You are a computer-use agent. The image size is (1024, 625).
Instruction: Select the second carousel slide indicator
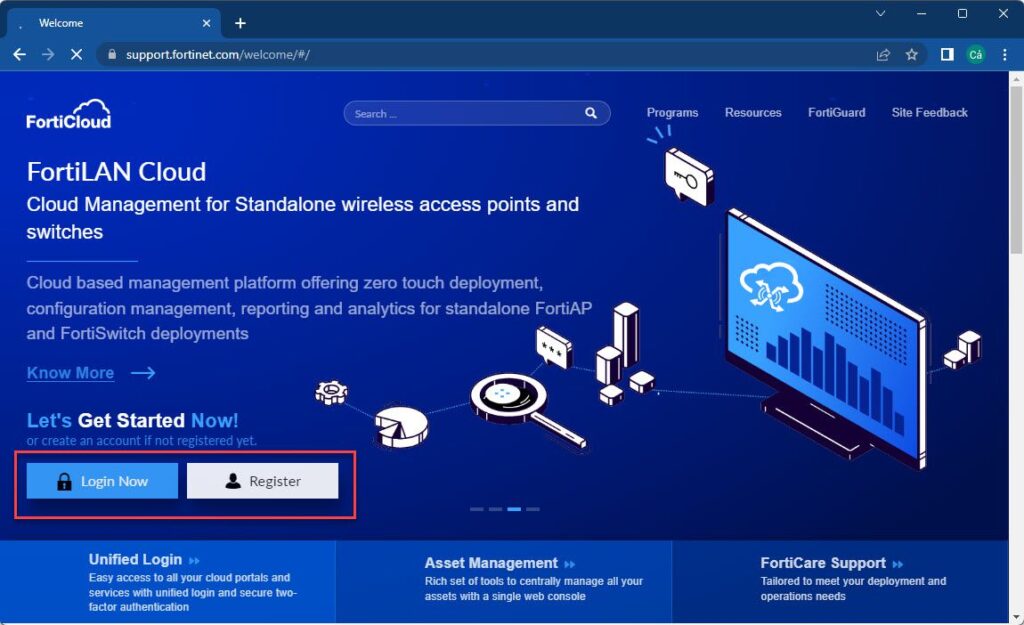(x=496, y=509)
